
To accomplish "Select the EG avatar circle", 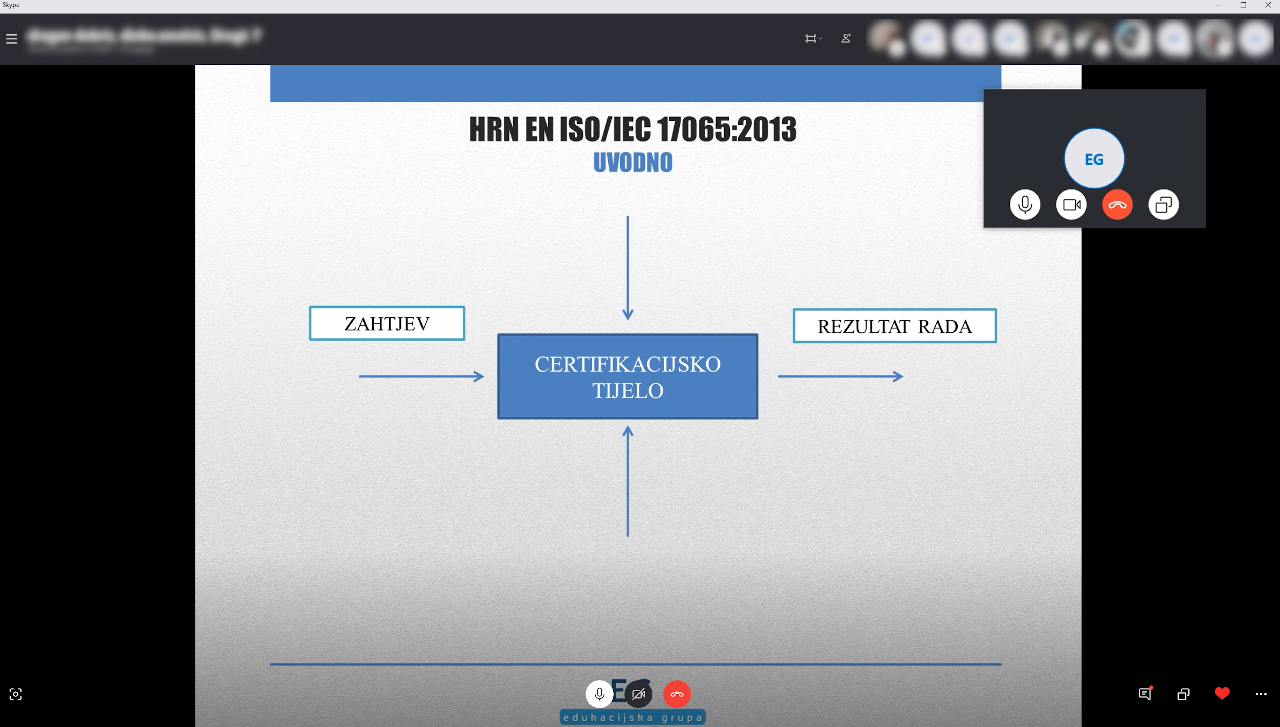I will click(1094, 158).
